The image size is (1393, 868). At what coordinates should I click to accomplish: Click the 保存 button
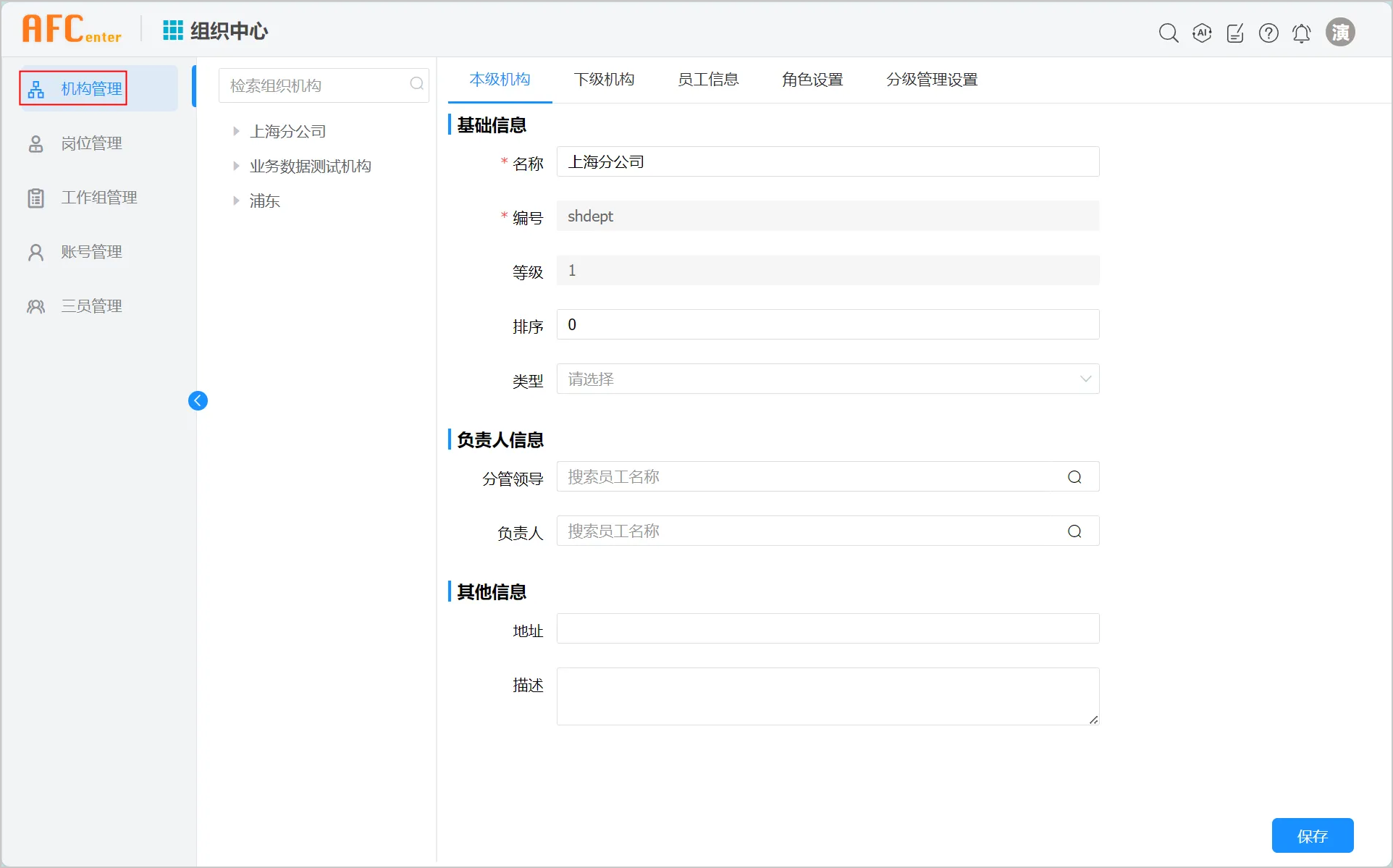(1312, 835)
